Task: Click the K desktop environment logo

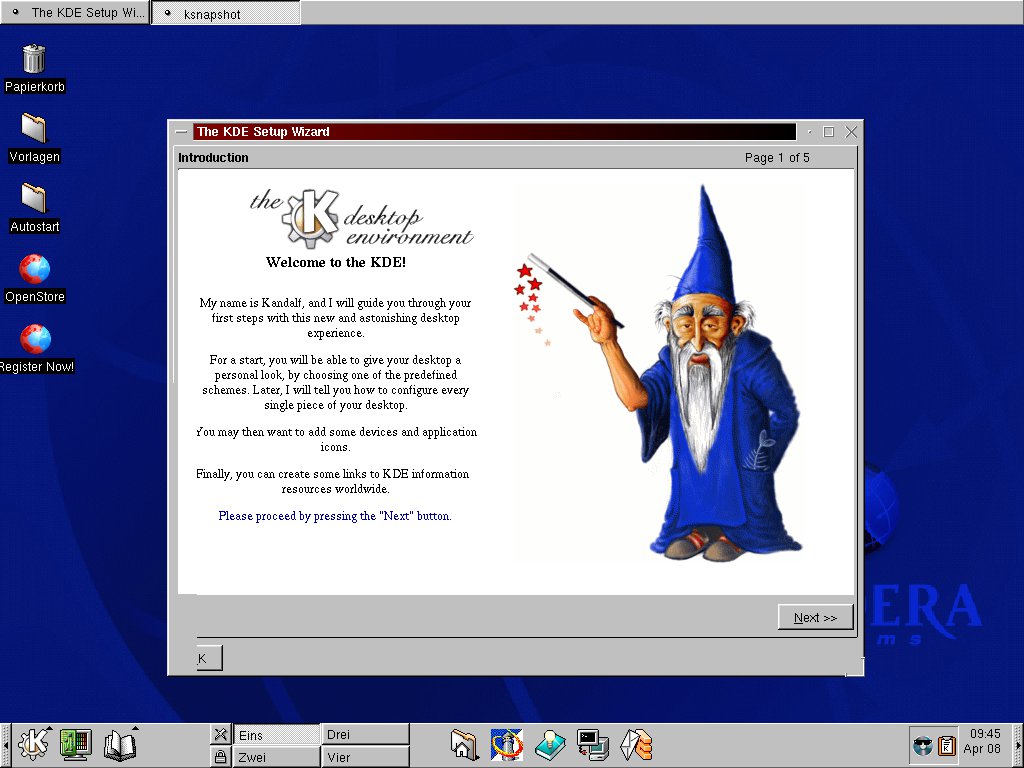Action: 361,218
